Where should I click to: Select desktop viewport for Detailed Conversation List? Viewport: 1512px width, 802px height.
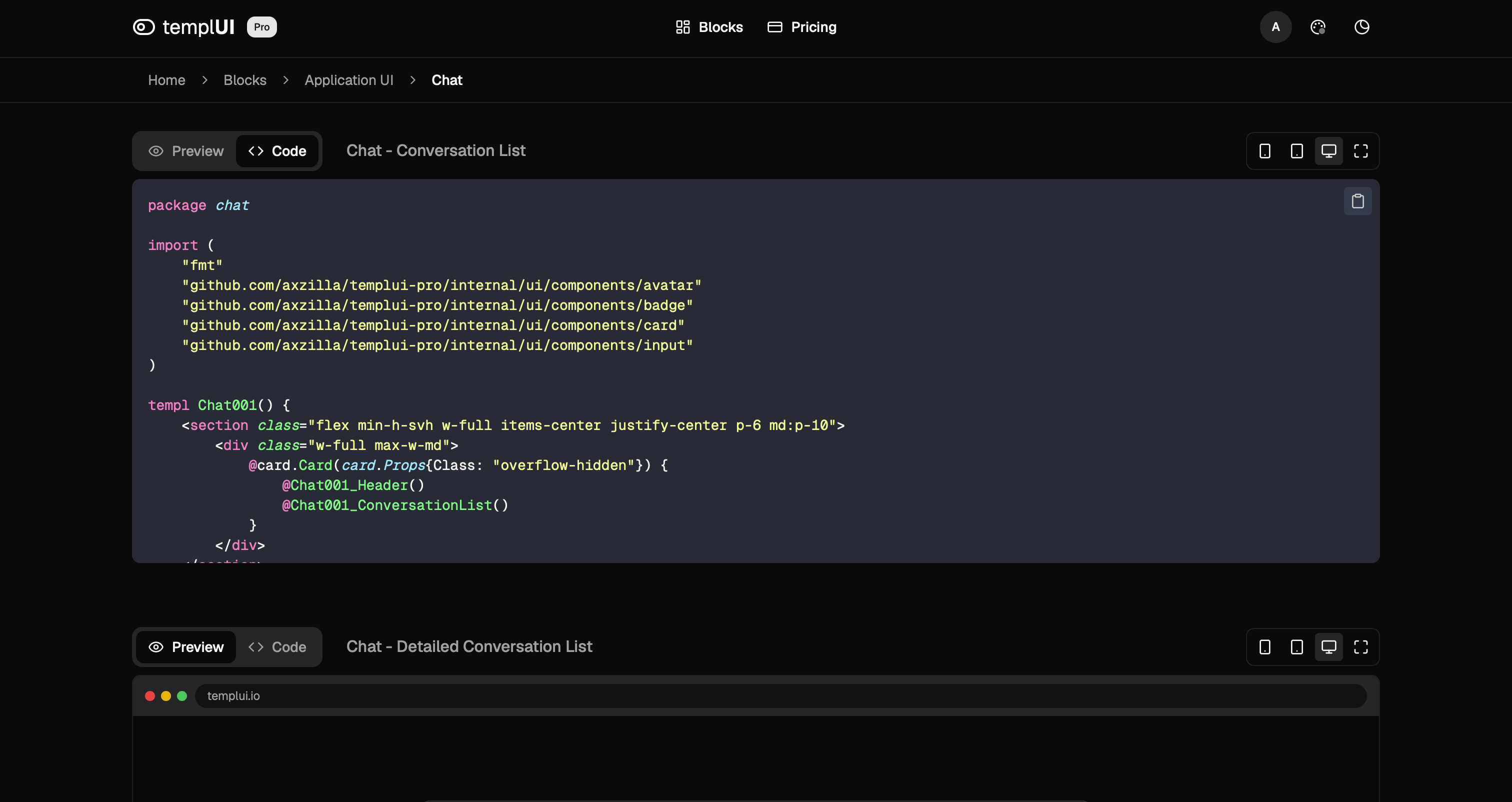click(1329, 647)
